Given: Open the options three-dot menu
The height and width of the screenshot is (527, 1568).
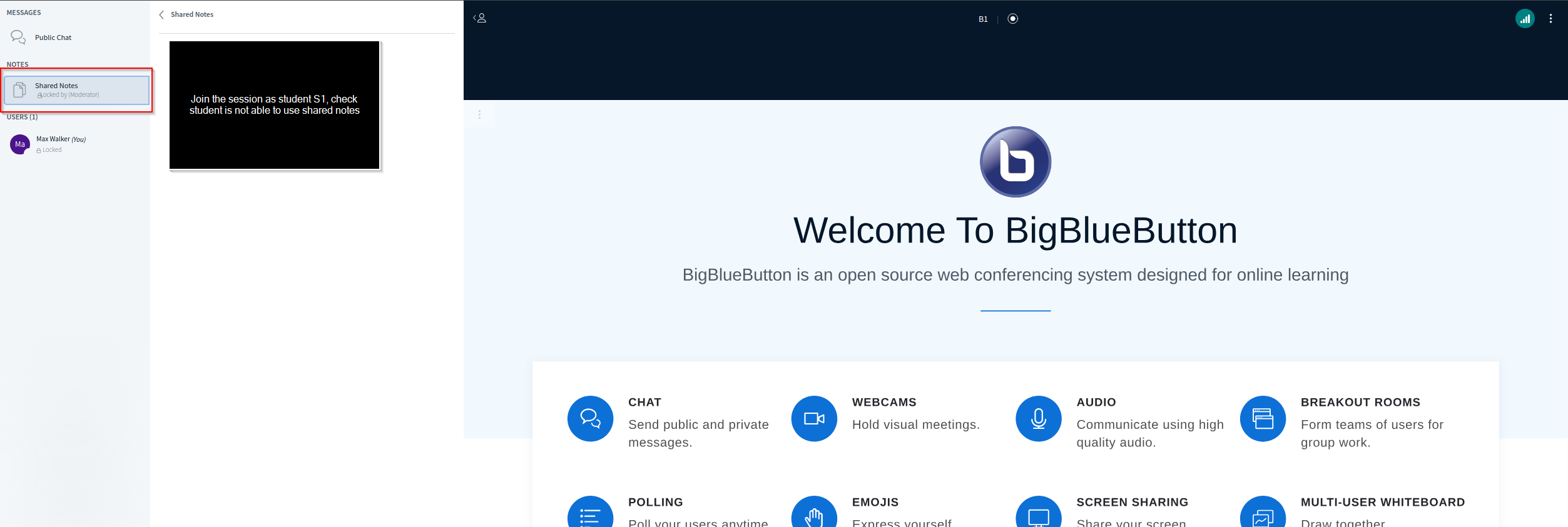Looking at the screenshot, I should (x=1550, y=19).
